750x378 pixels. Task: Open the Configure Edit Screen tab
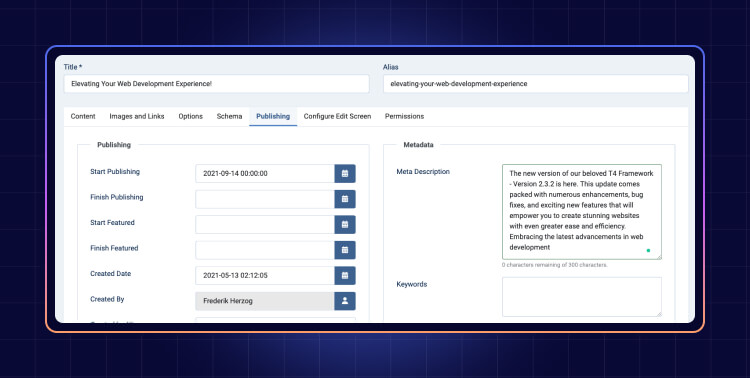(x=337, y=116)
